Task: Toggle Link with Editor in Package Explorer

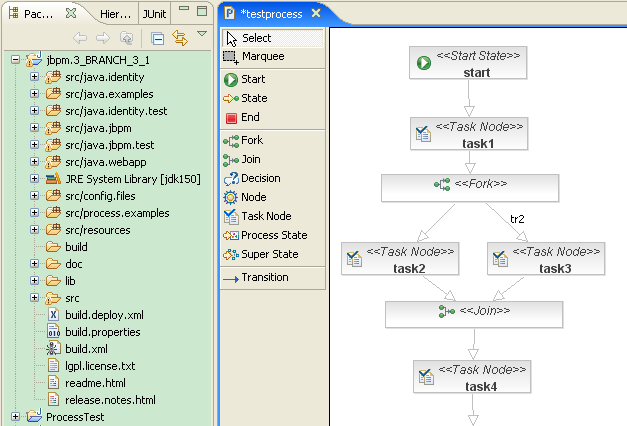Action: pyautogui.click(x=181, y=38)
